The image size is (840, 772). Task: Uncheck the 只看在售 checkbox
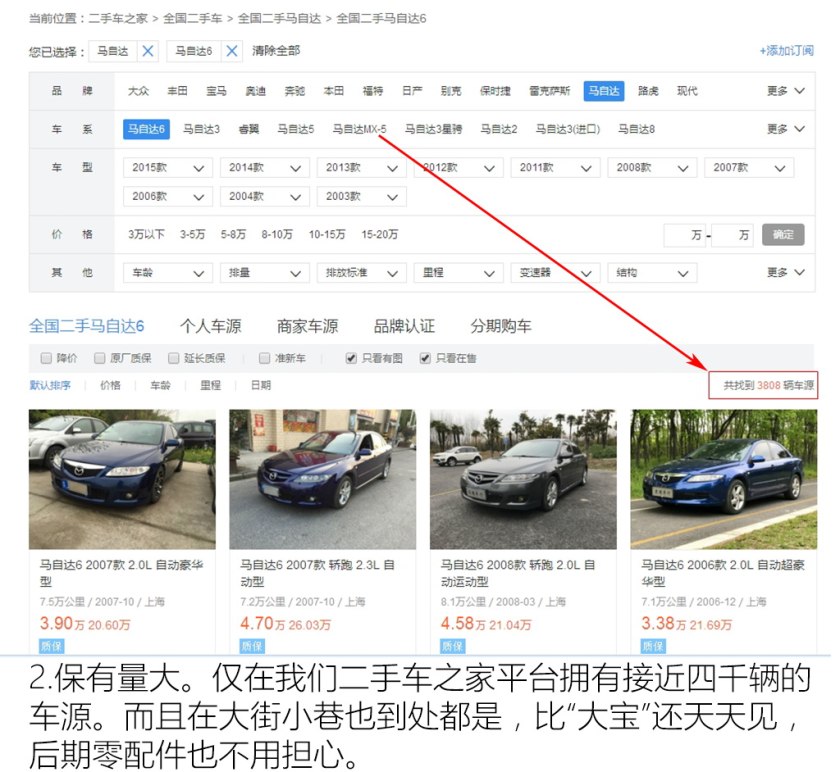425,358
